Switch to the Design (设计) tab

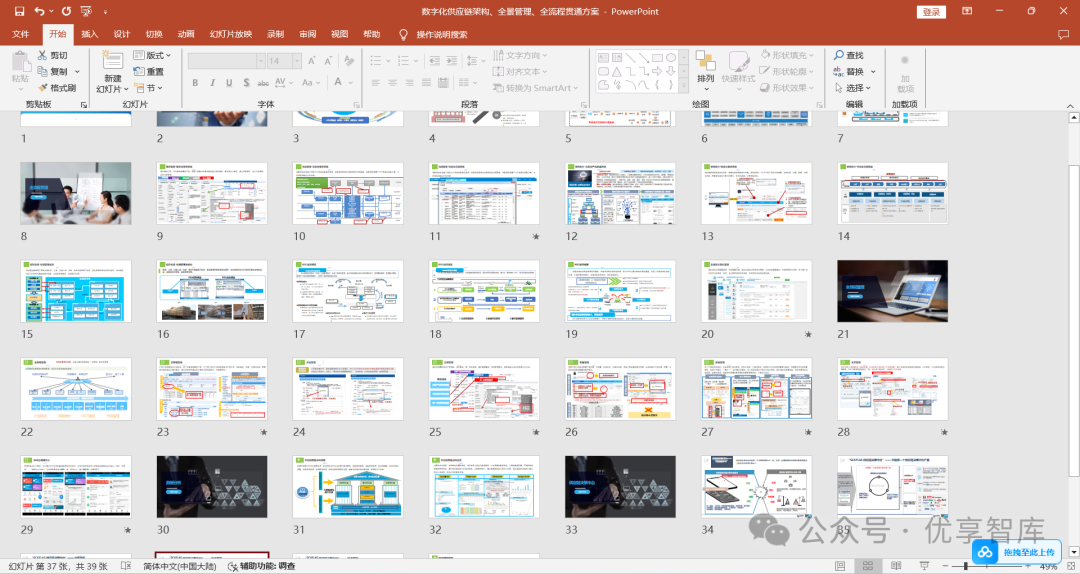(122, 34)
